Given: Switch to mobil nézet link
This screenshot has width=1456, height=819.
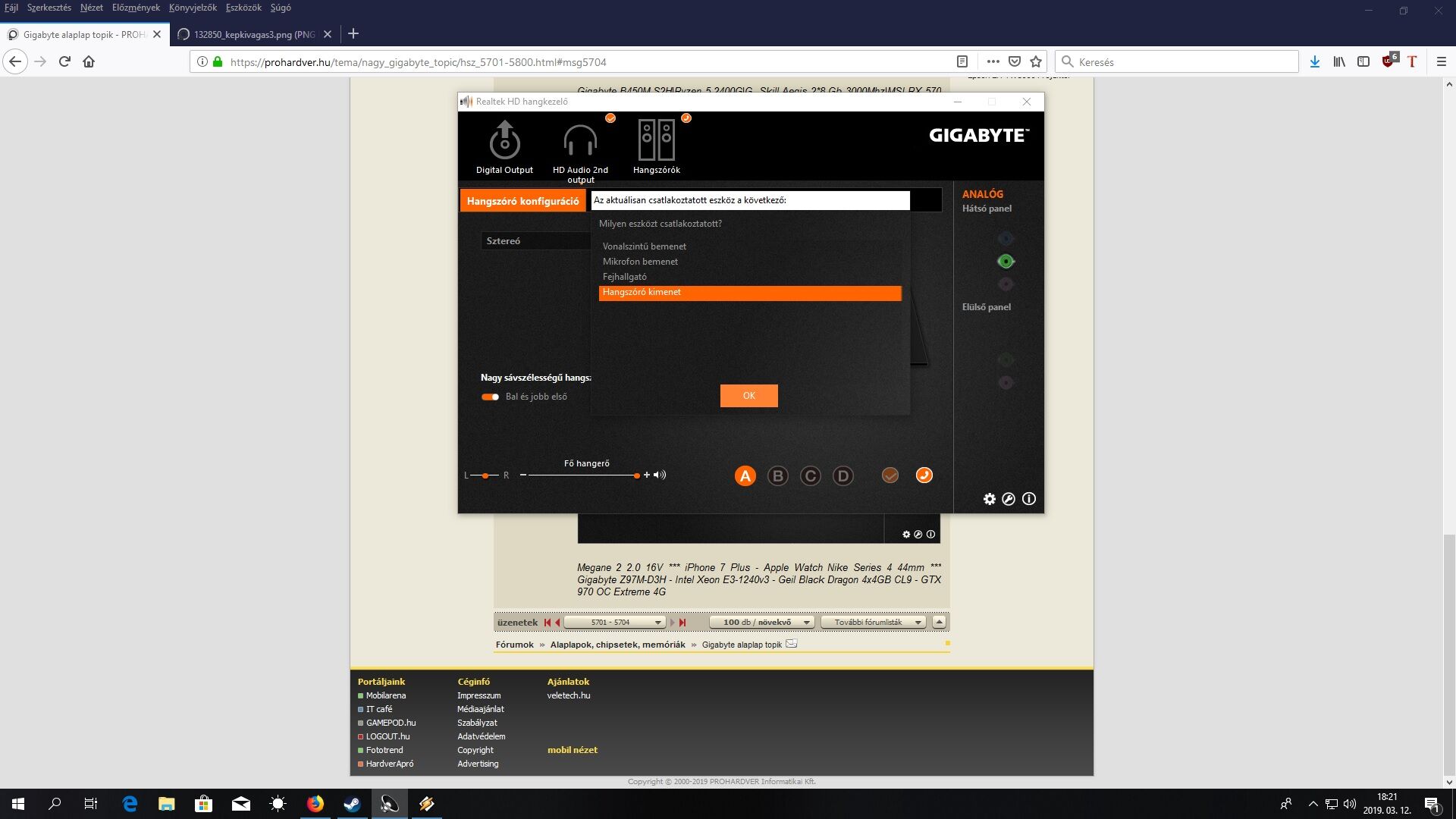Looking at the screenshot, I should point(573,750).
